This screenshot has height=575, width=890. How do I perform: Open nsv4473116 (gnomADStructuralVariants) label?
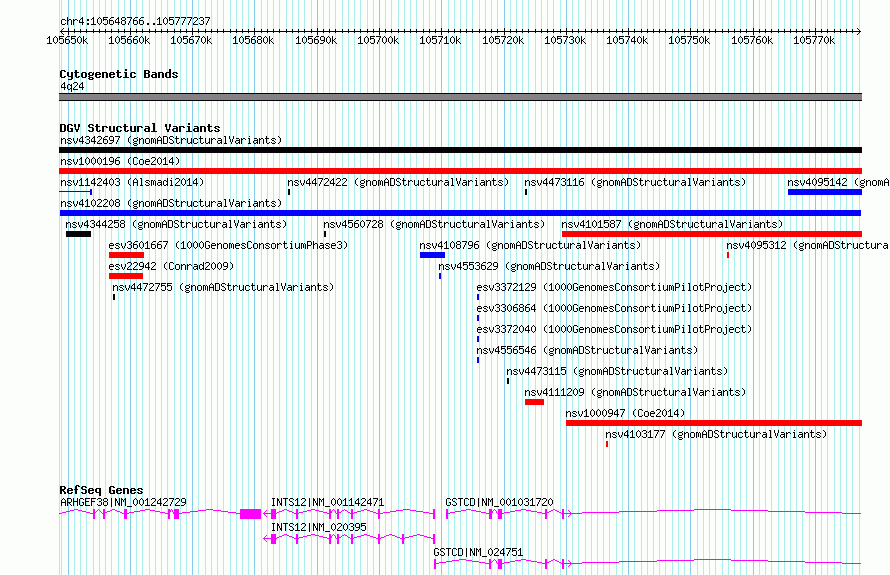pyautogui.click(x=635, y=182)
